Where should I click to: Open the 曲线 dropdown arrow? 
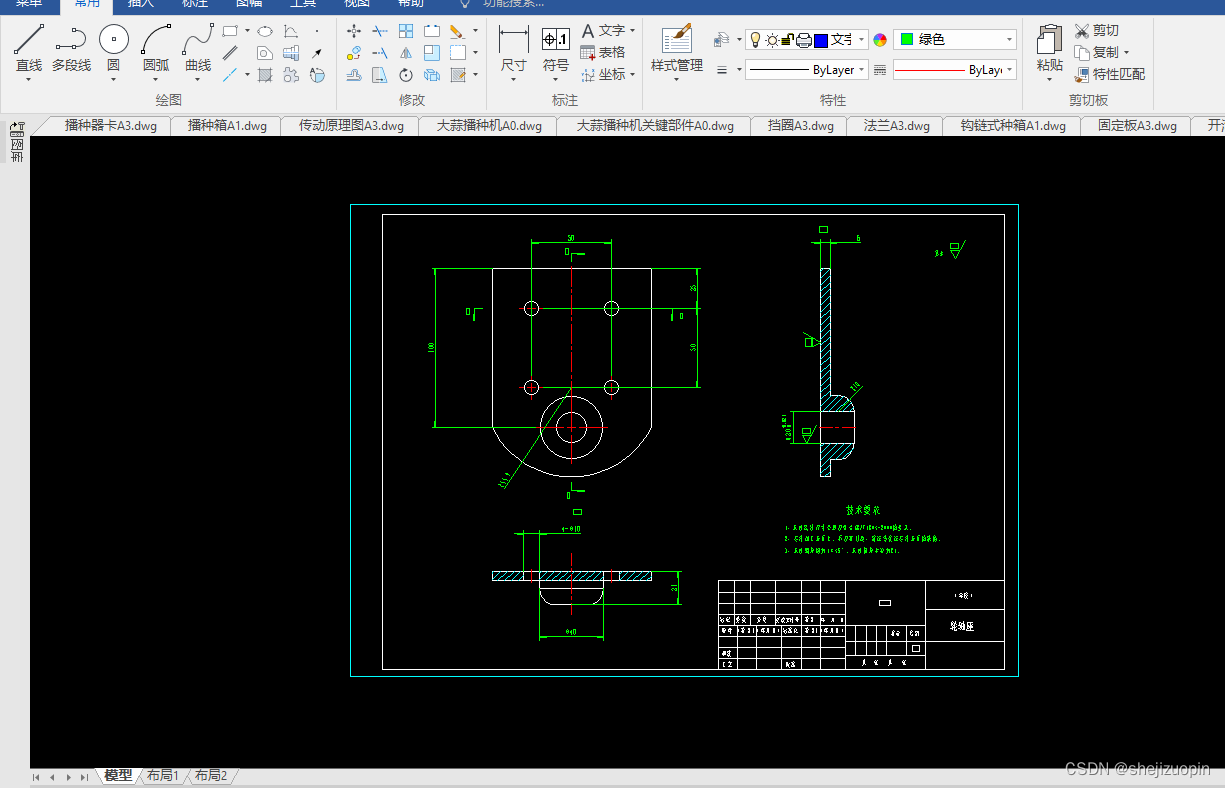pyautogui.click(x=198, y=79)
